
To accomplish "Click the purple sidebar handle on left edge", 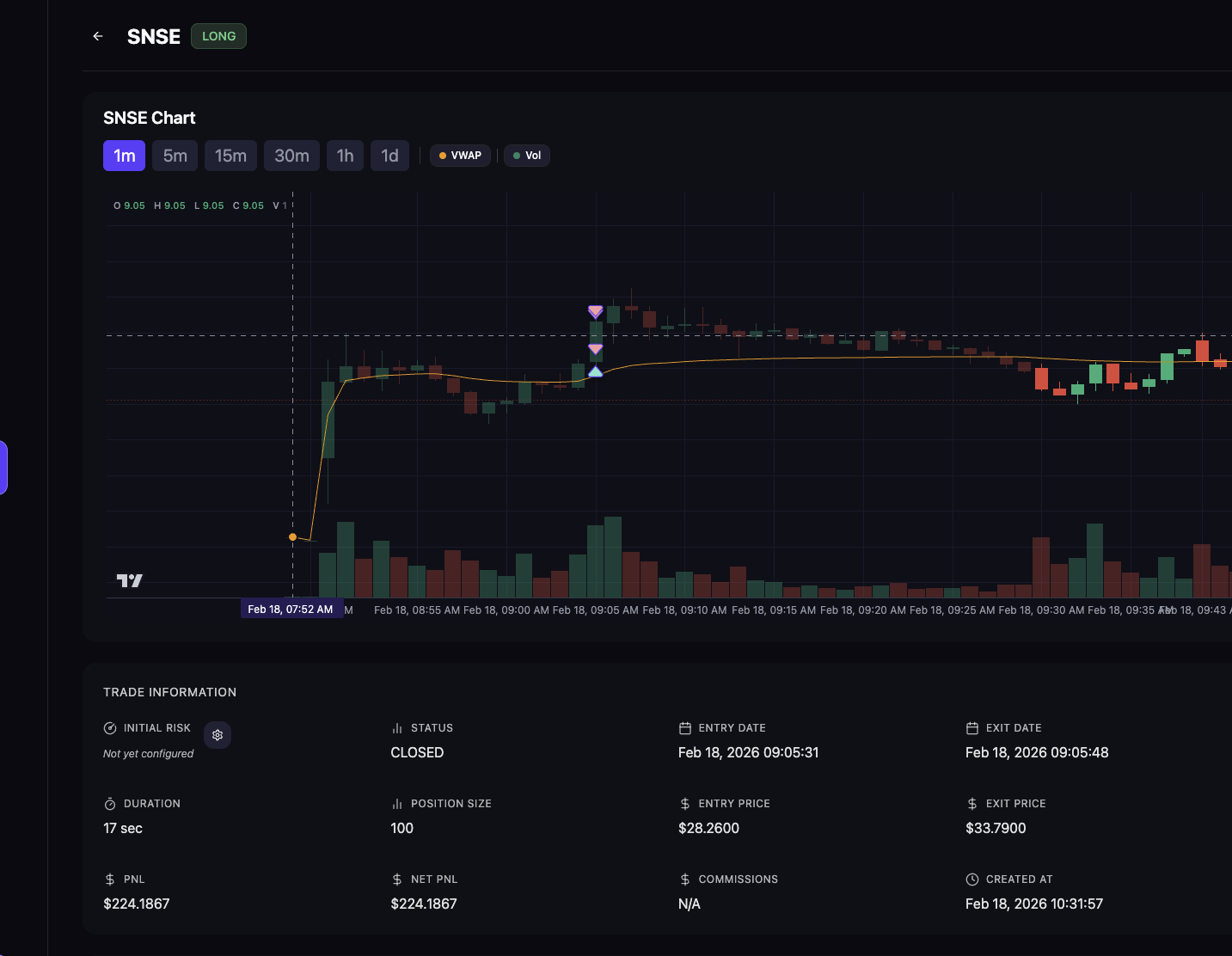I will (x=3, y=468).
